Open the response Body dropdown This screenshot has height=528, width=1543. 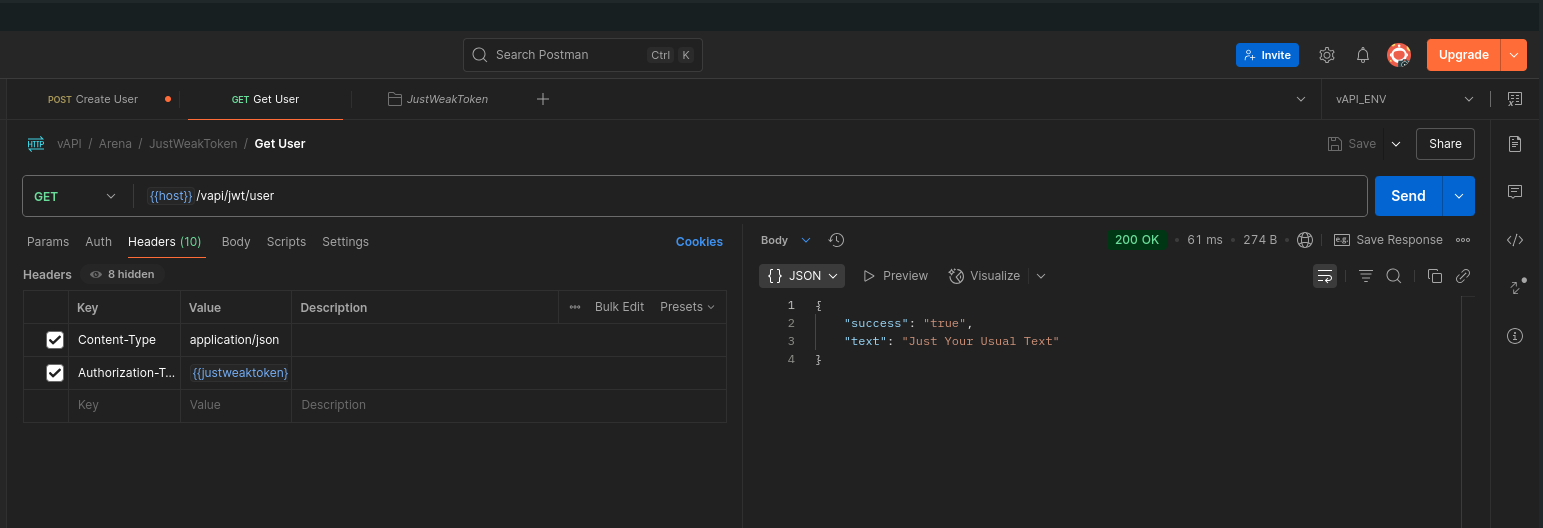(786, 240)
